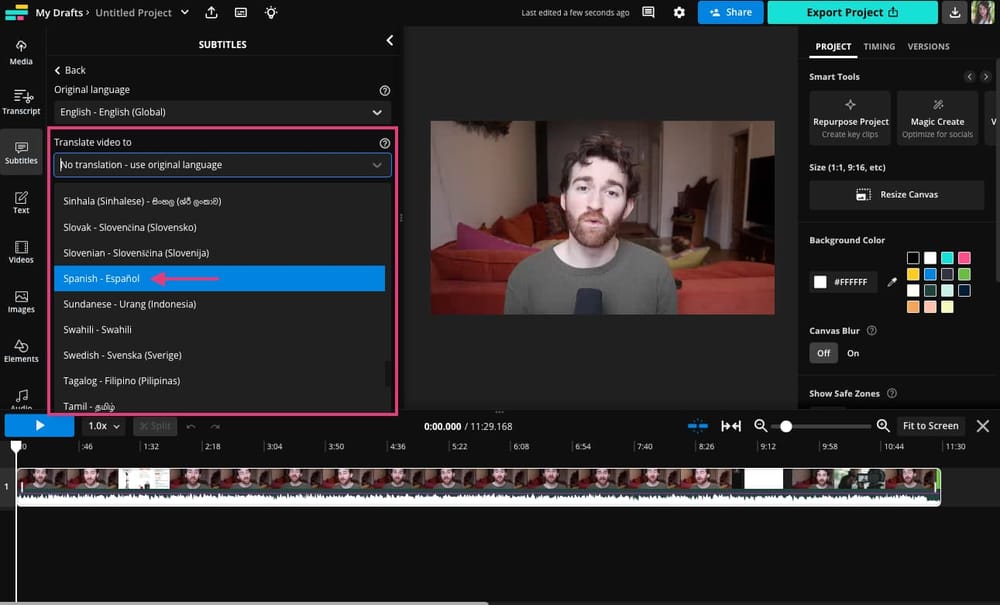Enable Canvas Blur by clicking On
Screen dimensions: 1000x605
coord(855,353)
